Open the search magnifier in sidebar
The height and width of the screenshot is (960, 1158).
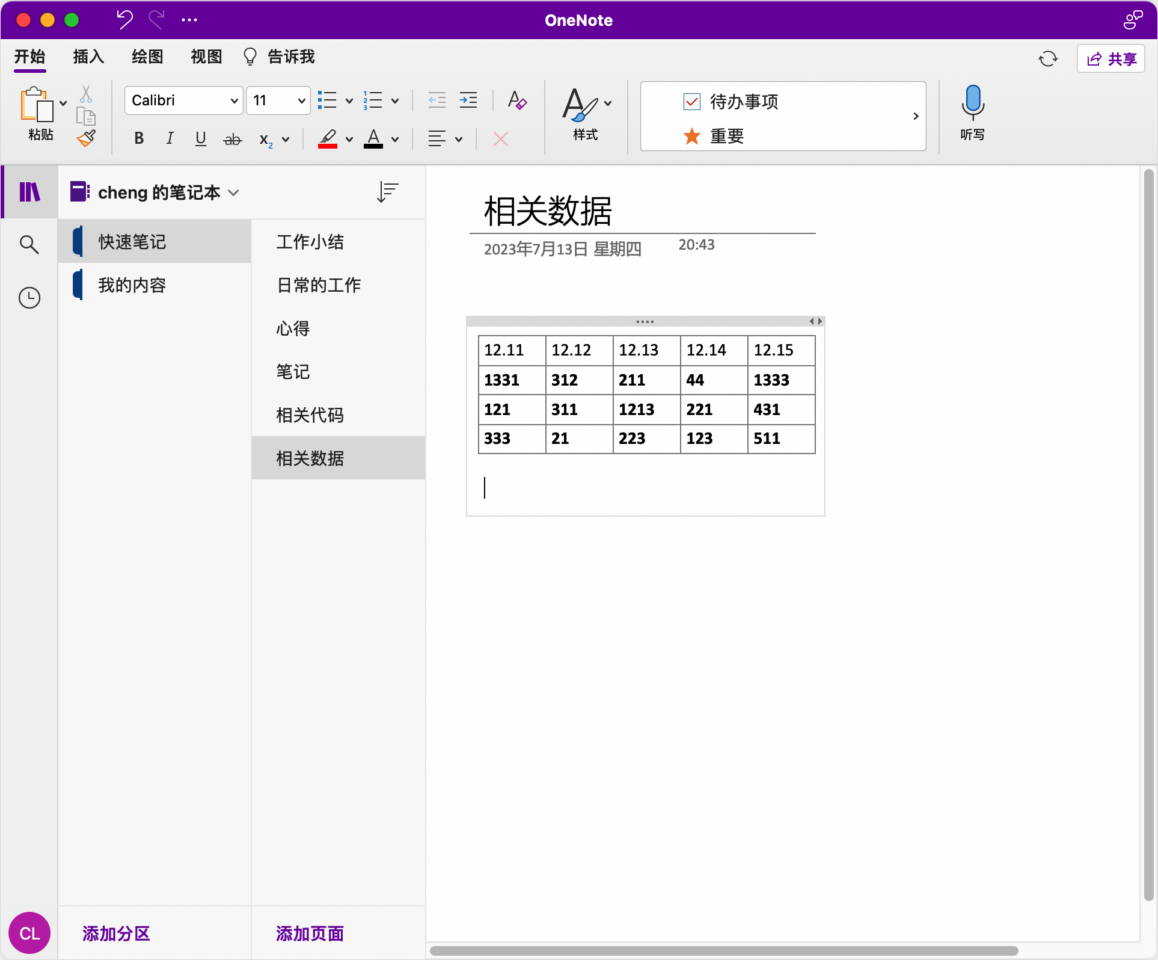coord(29,244)
